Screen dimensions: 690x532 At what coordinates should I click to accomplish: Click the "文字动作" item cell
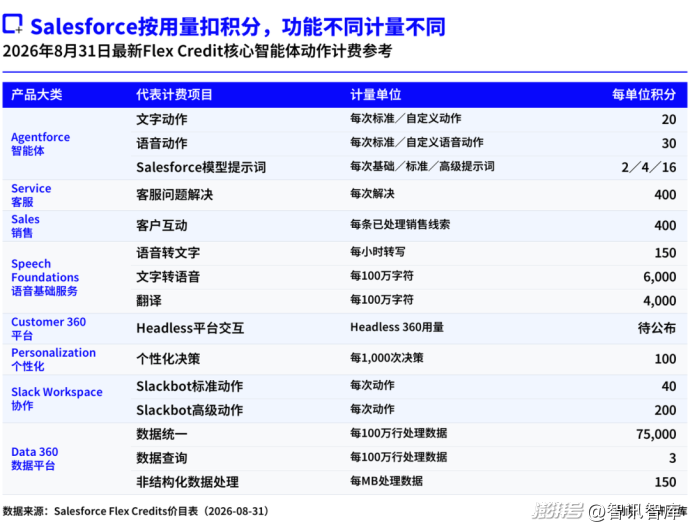coord(161,119)
